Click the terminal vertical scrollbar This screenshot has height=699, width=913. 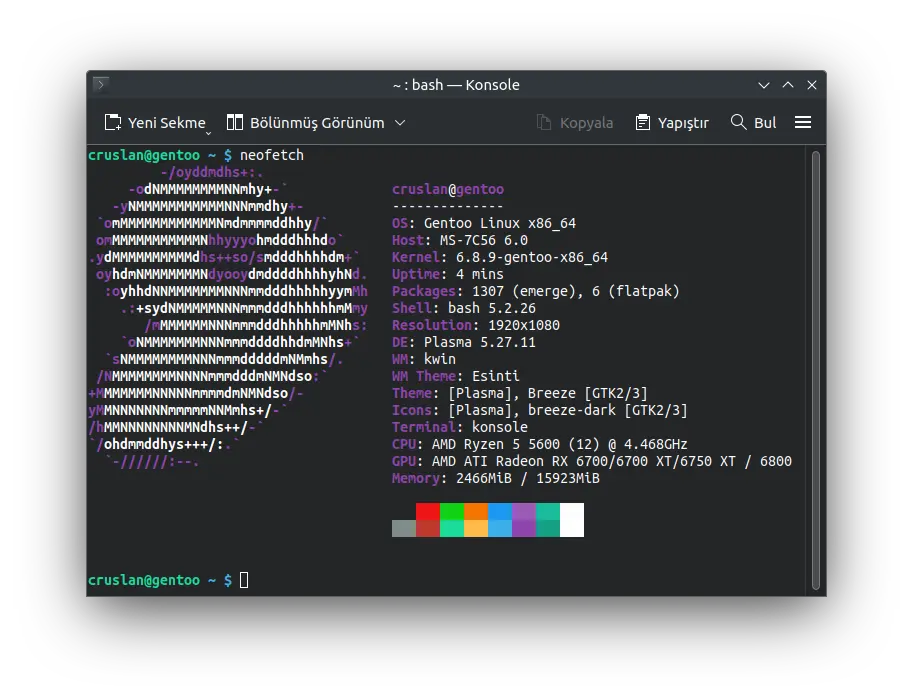tap(816, 370)
